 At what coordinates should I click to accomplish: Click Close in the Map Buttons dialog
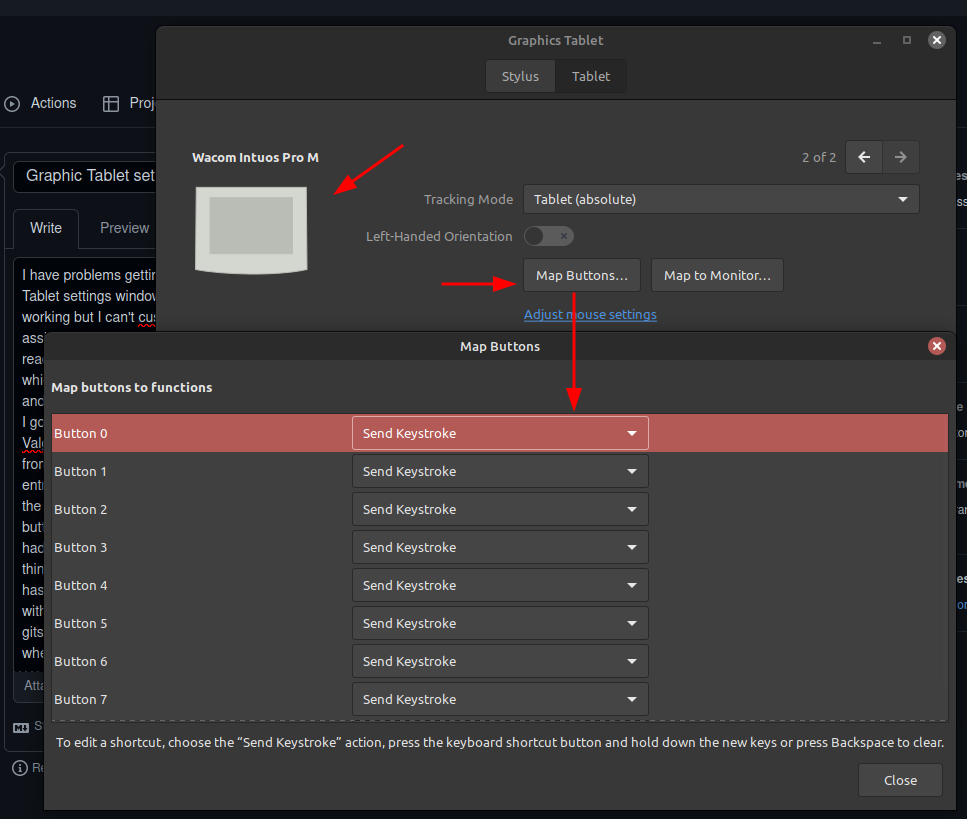pos(899,780)
